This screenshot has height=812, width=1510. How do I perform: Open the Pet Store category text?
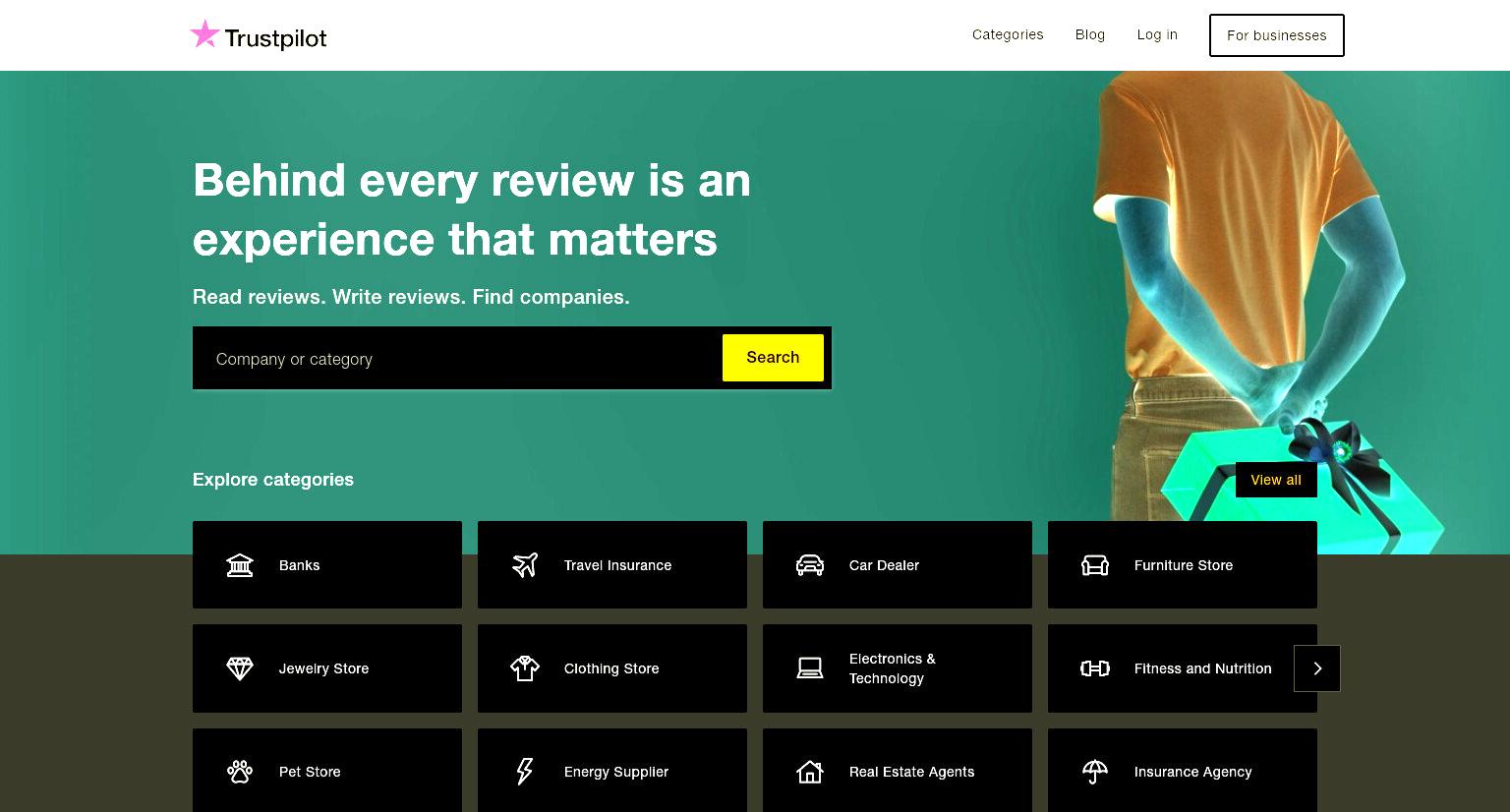[x=310, y=772]
